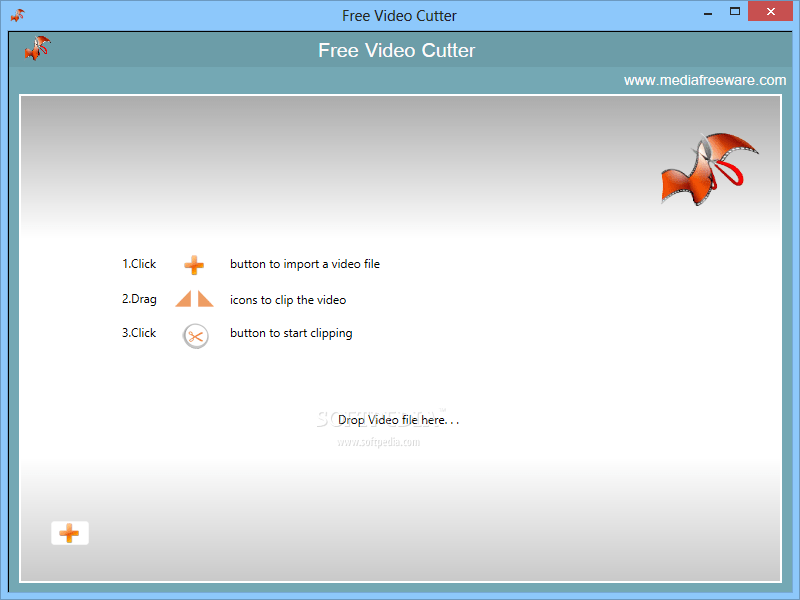The image size is (800, 600).
Task: Click the Free Video Cutter header banner
Action: pyautogui.click(x=396, y=50)
